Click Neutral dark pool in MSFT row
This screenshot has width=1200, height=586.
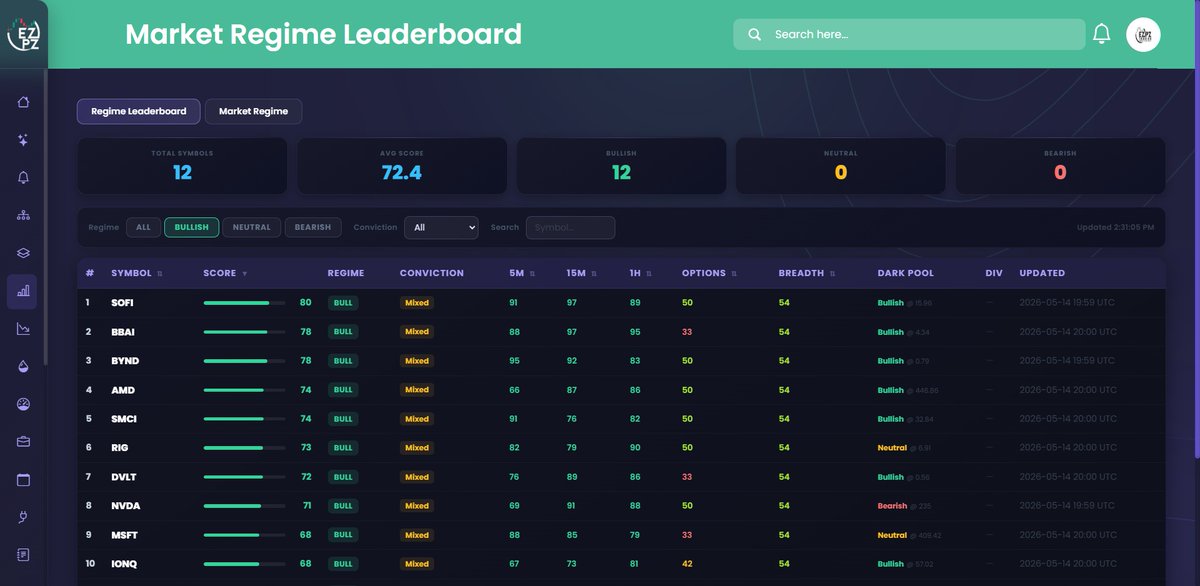[892, 535]
